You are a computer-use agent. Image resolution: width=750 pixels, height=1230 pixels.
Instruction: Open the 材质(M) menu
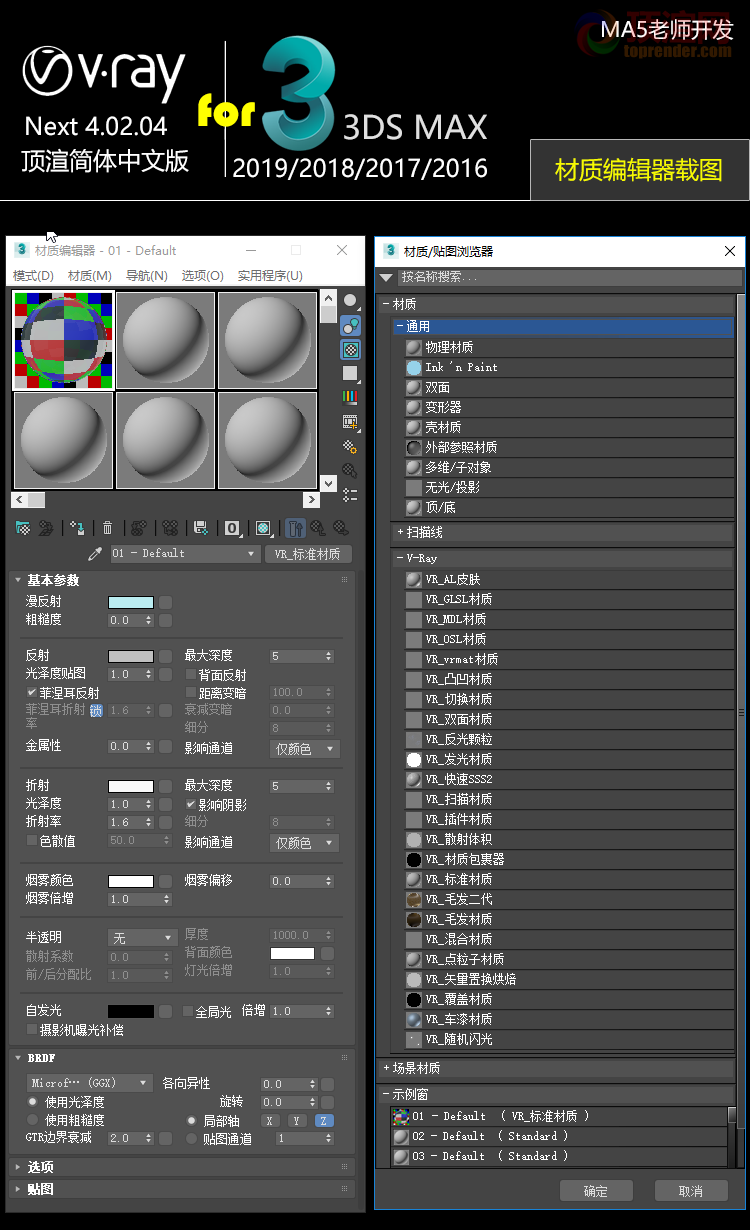point(89,276)
